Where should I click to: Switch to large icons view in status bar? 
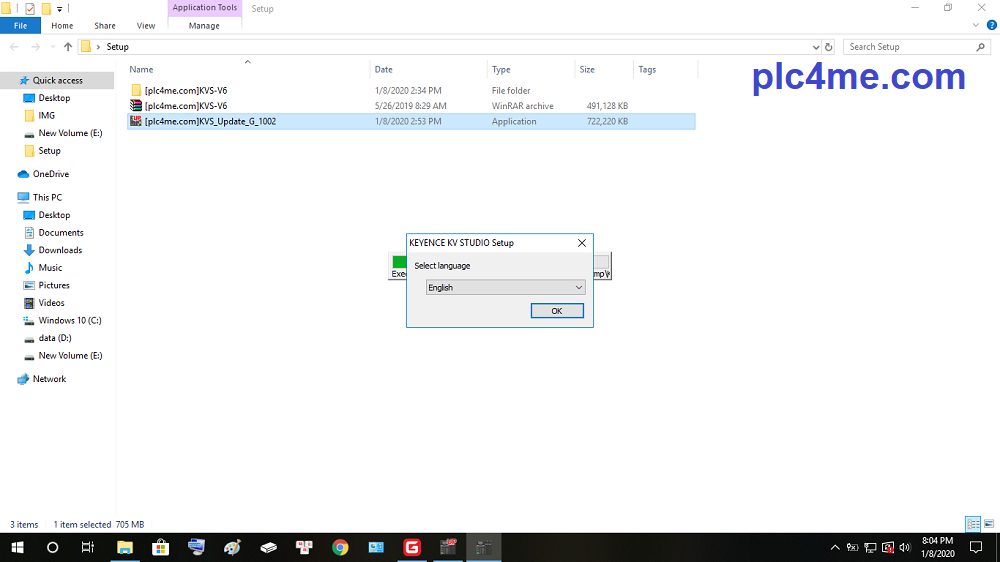[x=989, y=524]
